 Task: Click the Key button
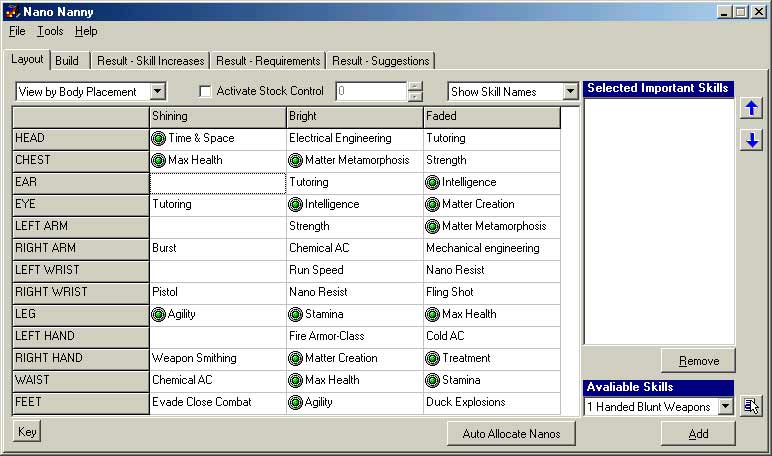pos(27,432)
